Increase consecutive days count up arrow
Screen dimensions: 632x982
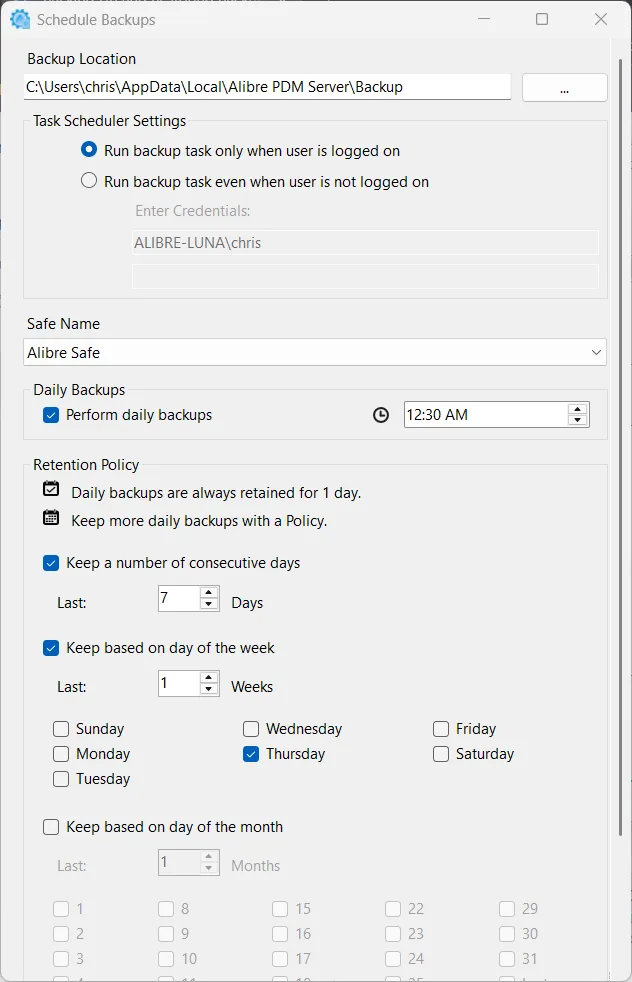[209, 592]
